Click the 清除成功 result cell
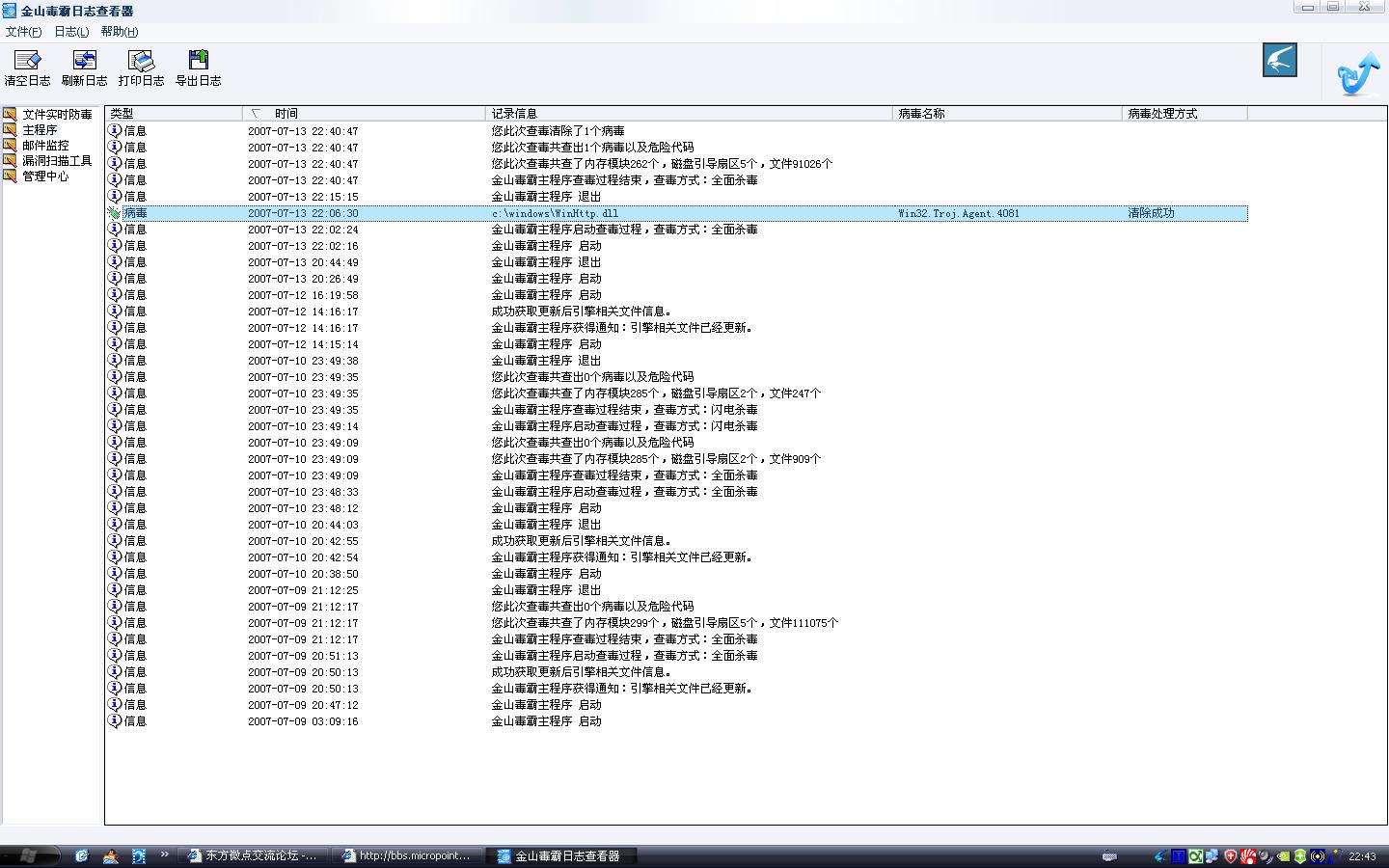Screen dimensions: 1389x868 tap(1151, 213)
